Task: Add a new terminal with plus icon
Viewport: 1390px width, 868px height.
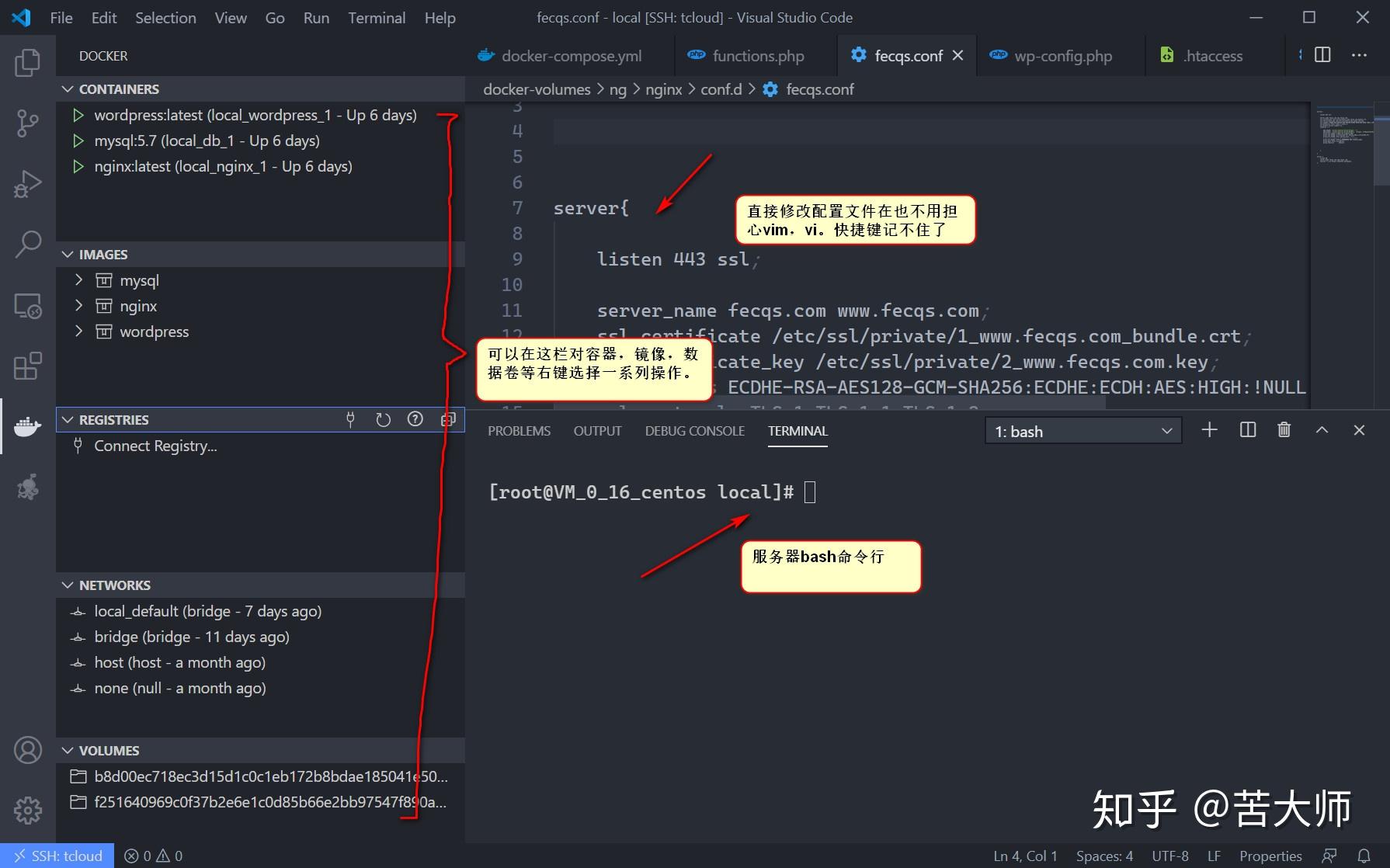Action: tap(1209, 430)
